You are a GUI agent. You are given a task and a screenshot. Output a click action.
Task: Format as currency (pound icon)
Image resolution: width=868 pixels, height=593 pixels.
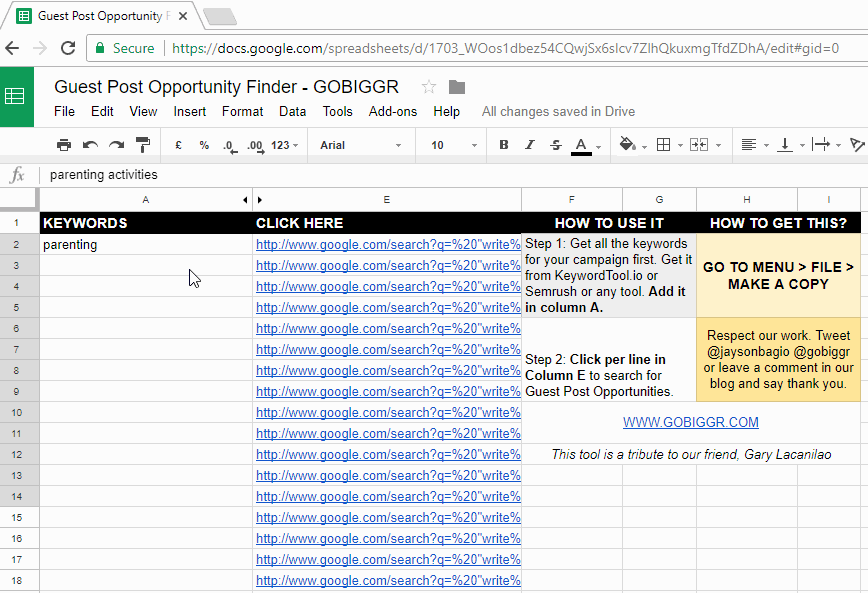pyautogui.click(x=178, y=145)
